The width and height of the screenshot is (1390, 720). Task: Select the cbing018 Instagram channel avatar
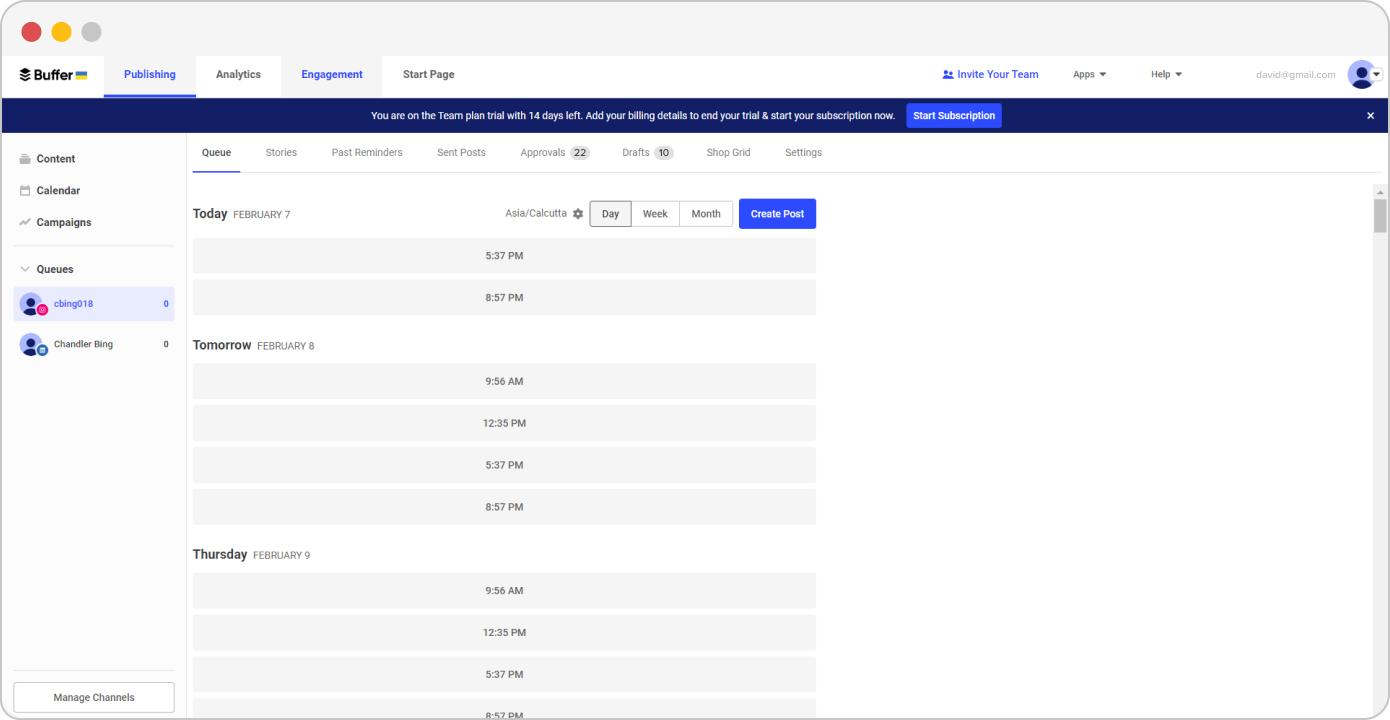(x=32, y=304)
